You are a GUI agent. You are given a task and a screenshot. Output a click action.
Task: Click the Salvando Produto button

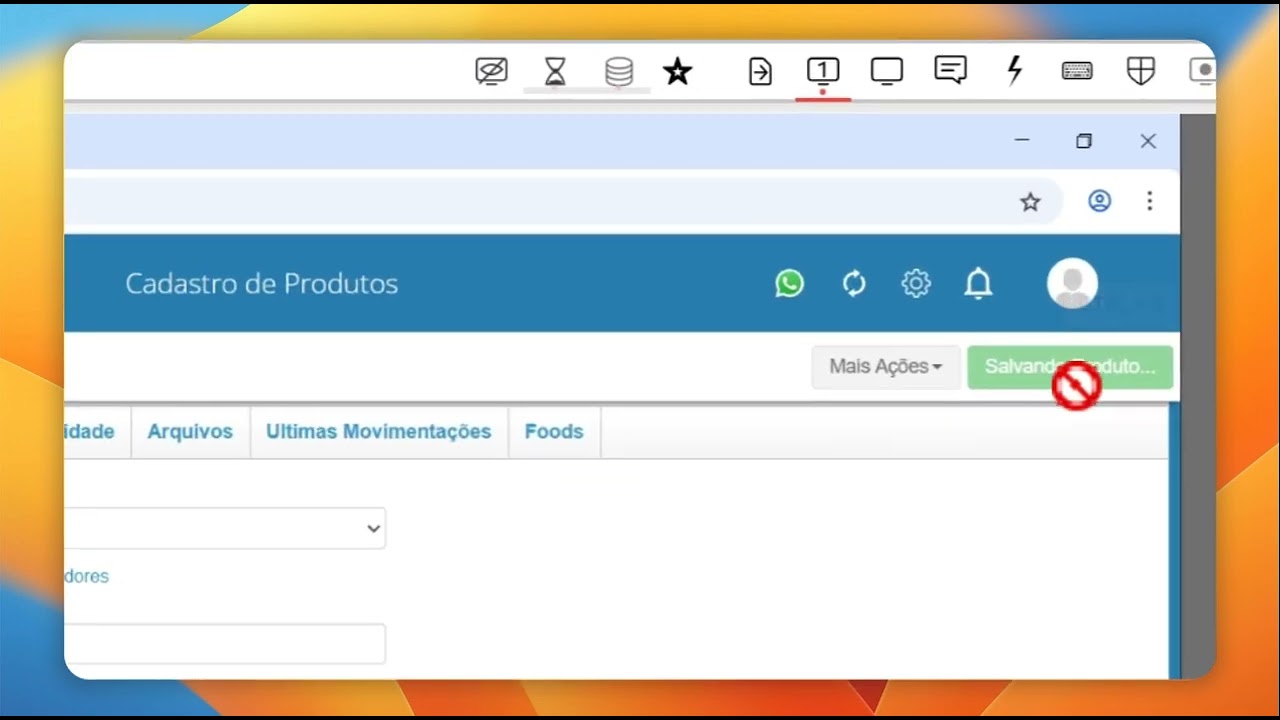coord(1070,367)
